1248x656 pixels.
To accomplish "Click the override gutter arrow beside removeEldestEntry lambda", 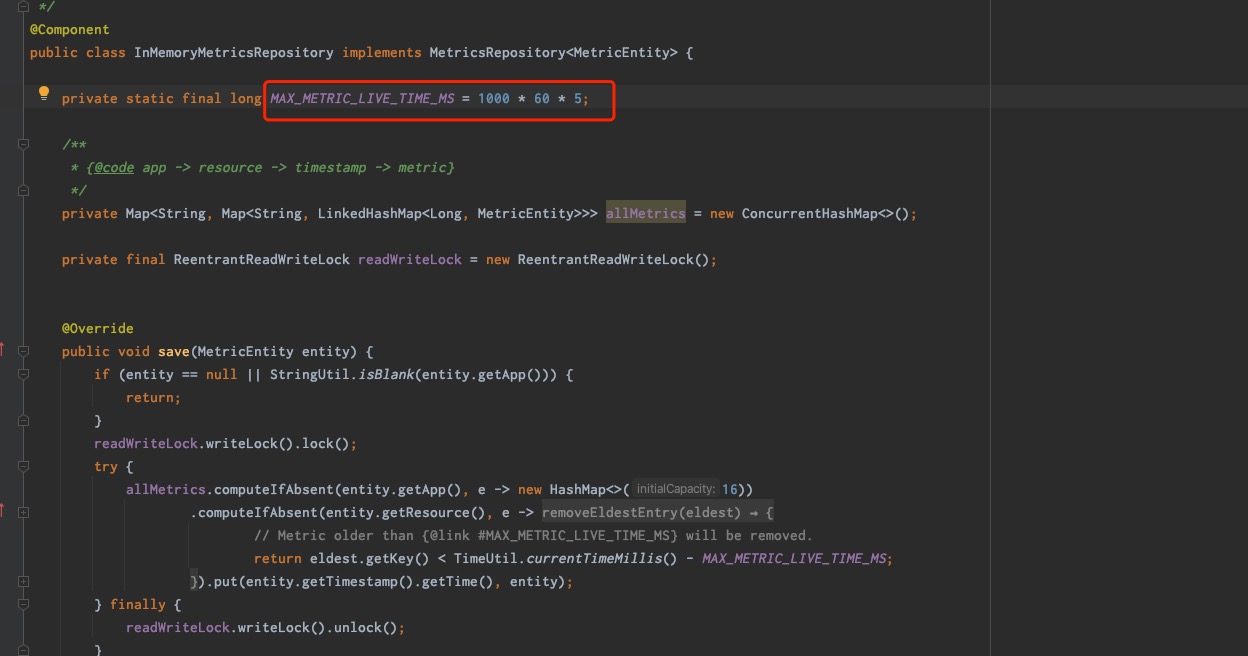I will pyautogui.click(x=3, y=510).
